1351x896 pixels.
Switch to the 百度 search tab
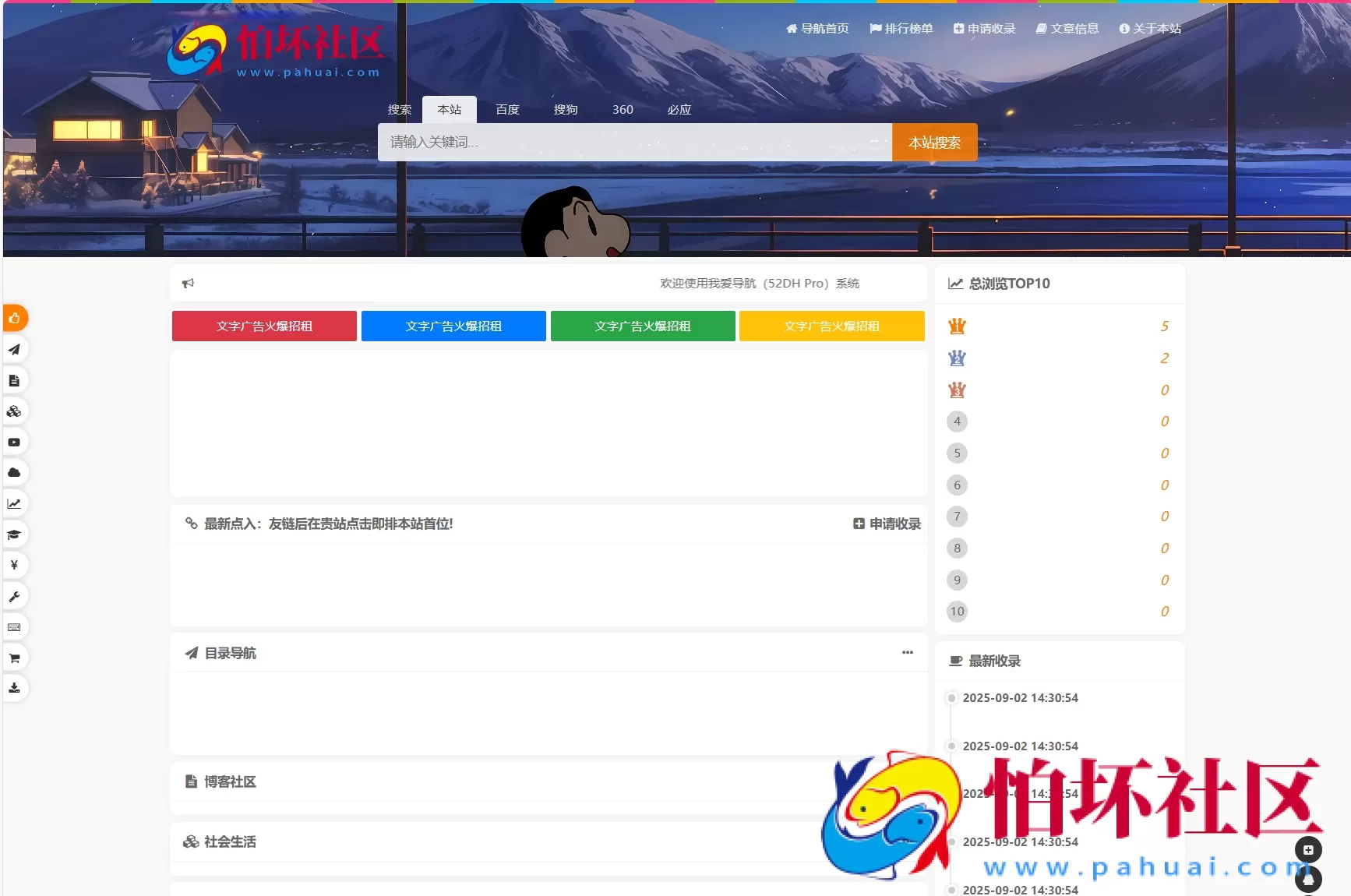(x=507, y=109)
